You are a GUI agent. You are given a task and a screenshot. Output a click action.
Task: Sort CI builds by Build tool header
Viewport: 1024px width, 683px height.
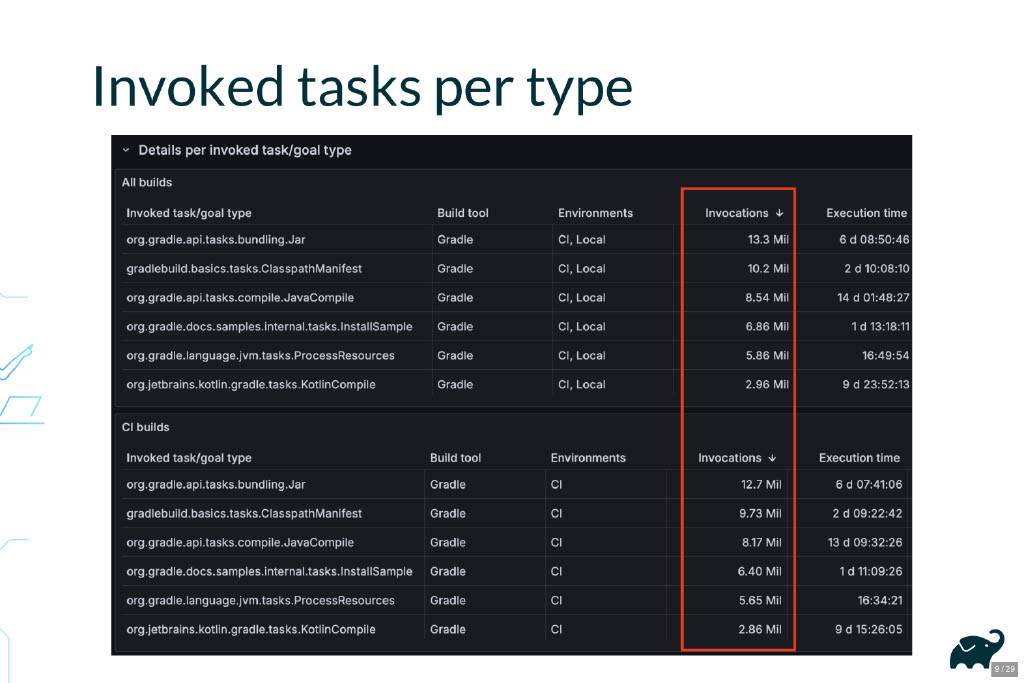point(456,458)
